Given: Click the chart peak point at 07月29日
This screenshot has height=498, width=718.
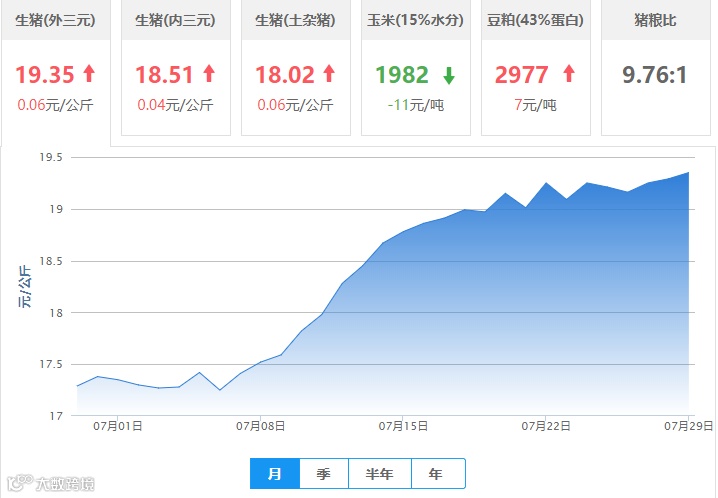Looking at the screenshot, I should [x=688, y=173].
